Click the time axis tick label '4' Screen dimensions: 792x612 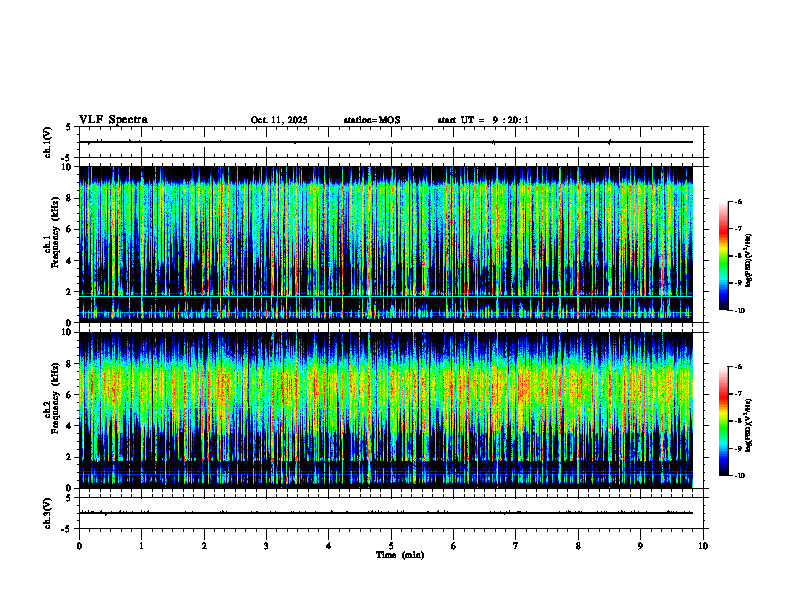click(x=329, y=546)
